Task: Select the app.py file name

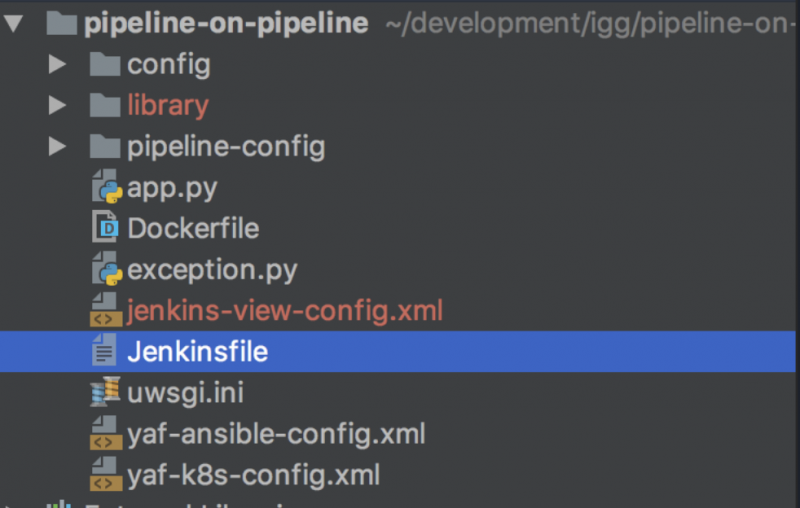Action: pyautogui.click(x=172, y=188)
